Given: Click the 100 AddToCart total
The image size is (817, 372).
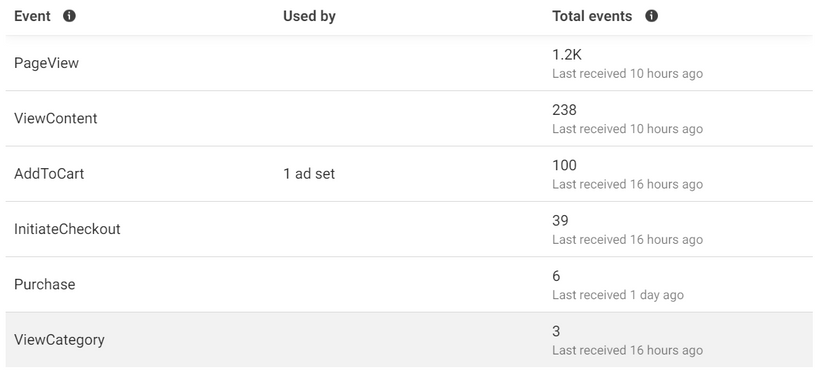Looking at the screenshot, I should point(565,165).
